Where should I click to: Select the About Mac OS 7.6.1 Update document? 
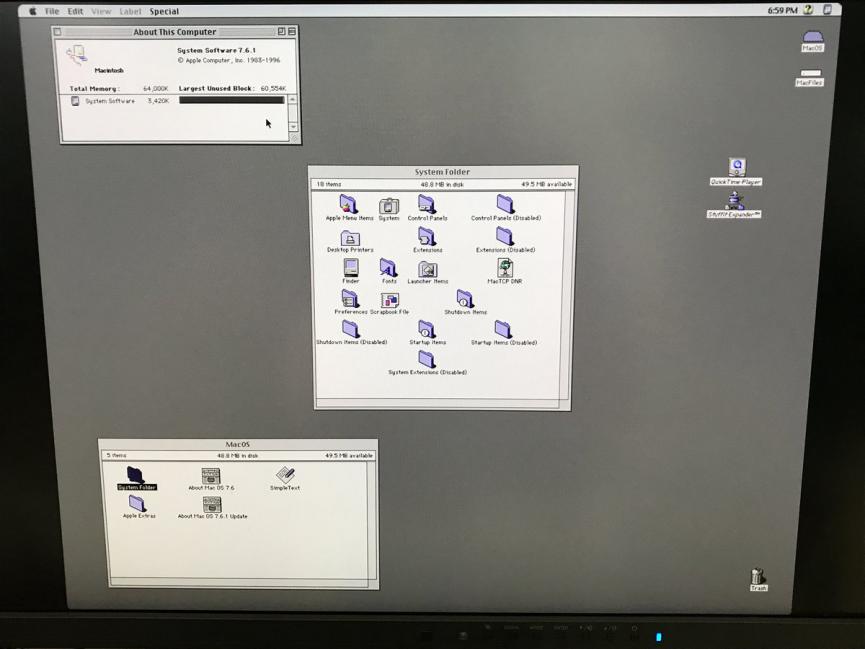click(x=212, y=505)
